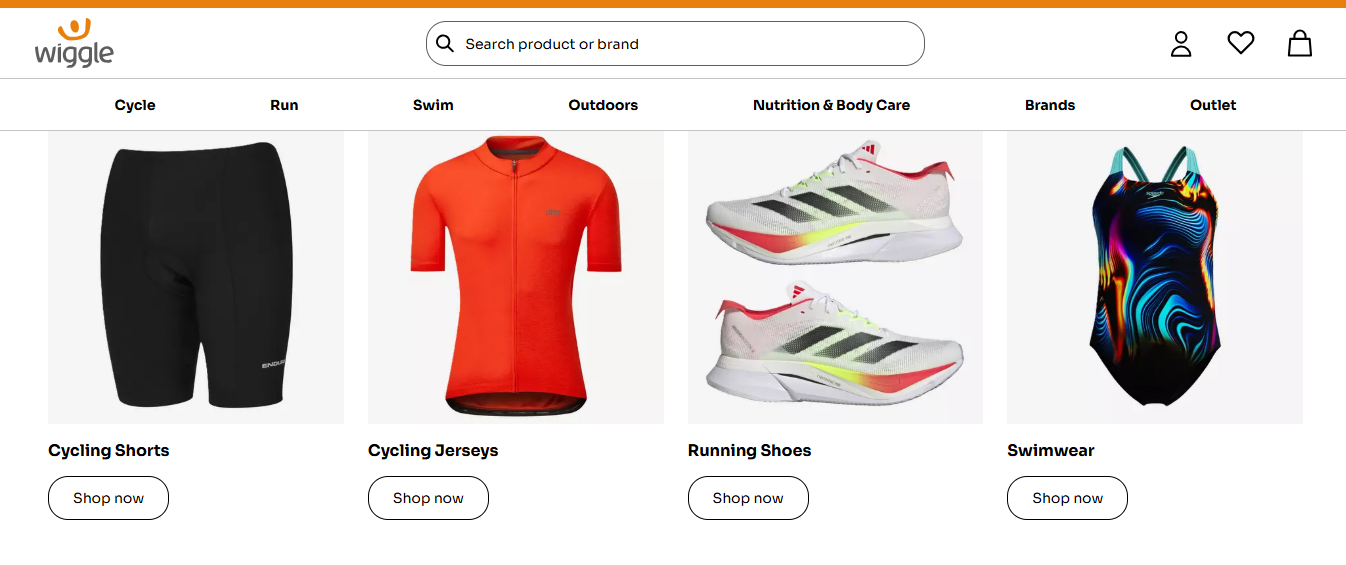Click the Wiggle logo

click(x=74, y=43)
